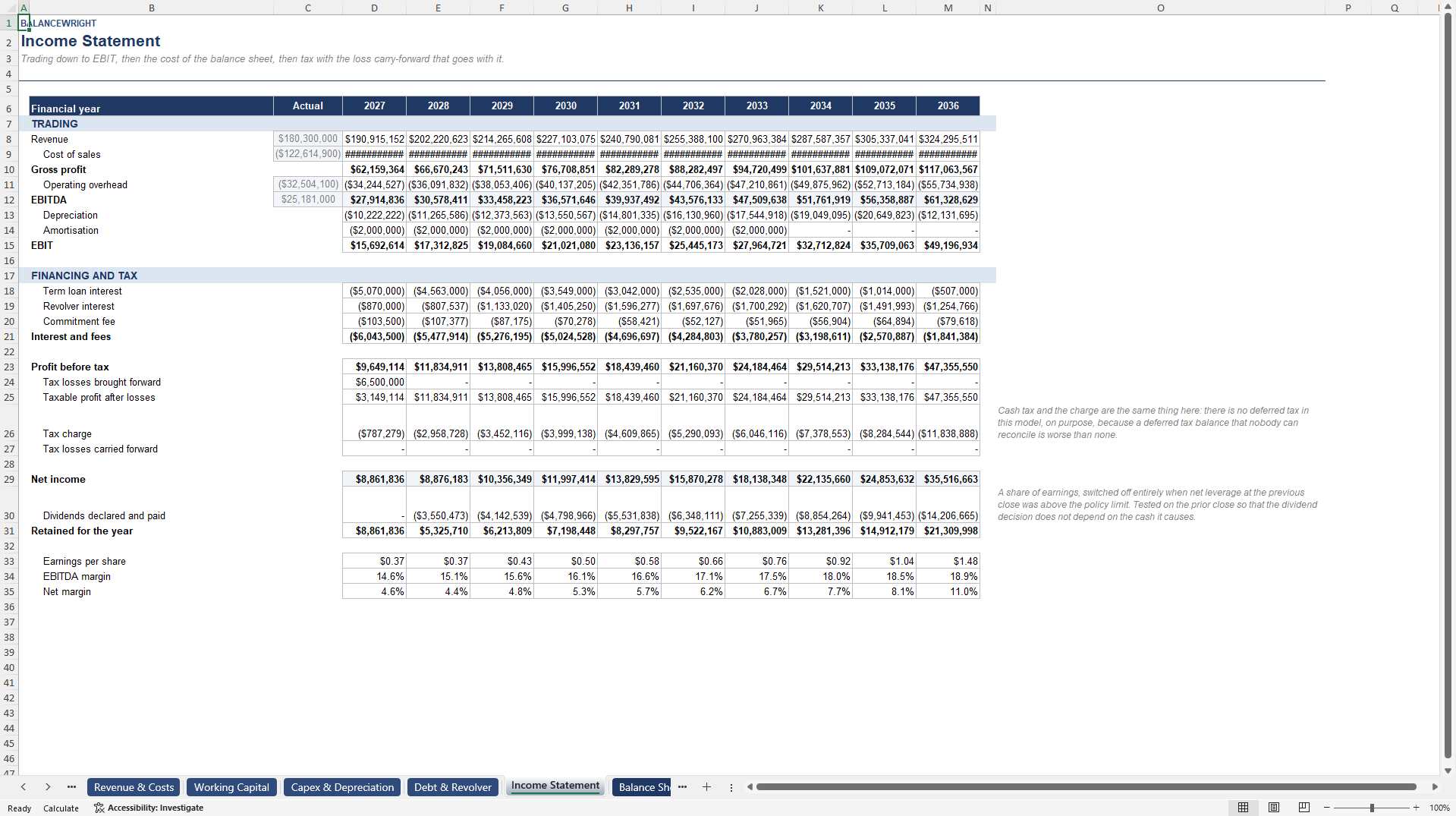The height and width of the screenshot is (816, 1456).
Task: Select tax losses brought forward $6,500,000
Action: (374, 382)
